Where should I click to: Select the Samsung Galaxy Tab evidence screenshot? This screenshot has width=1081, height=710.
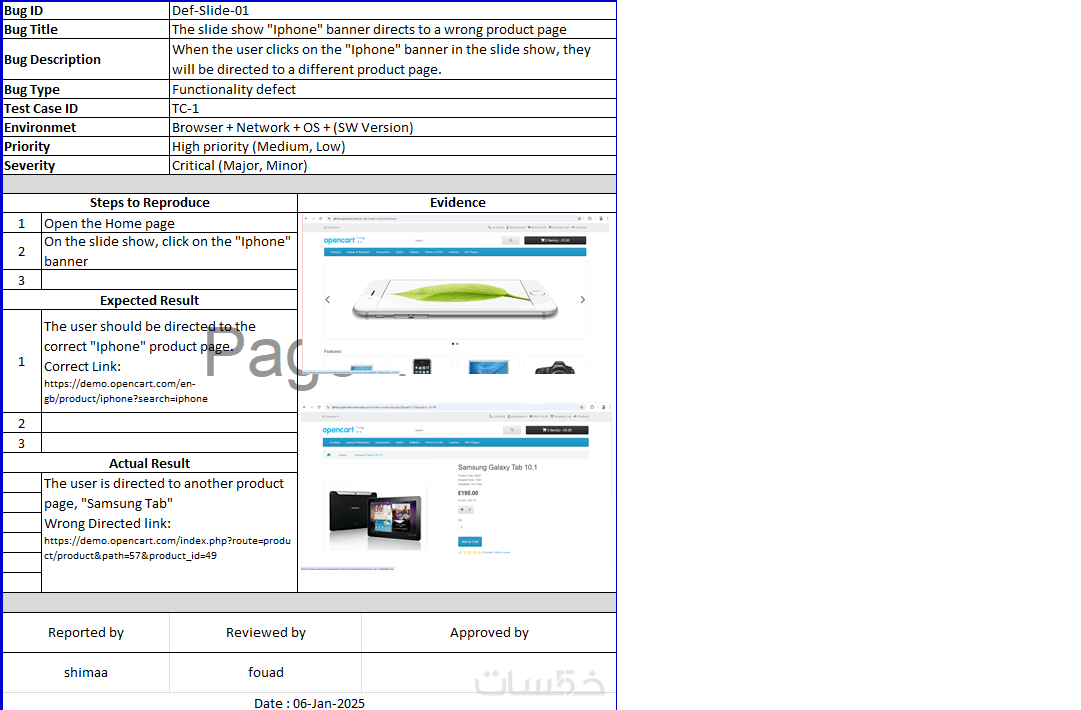click(x=456, y=487)
